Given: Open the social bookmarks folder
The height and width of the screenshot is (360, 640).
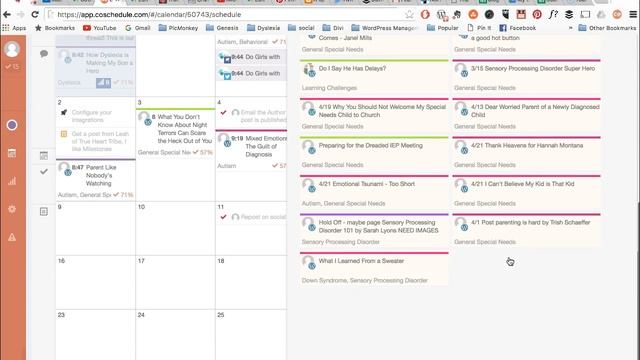Looking at the screenshot, I should tap(301, 28).
